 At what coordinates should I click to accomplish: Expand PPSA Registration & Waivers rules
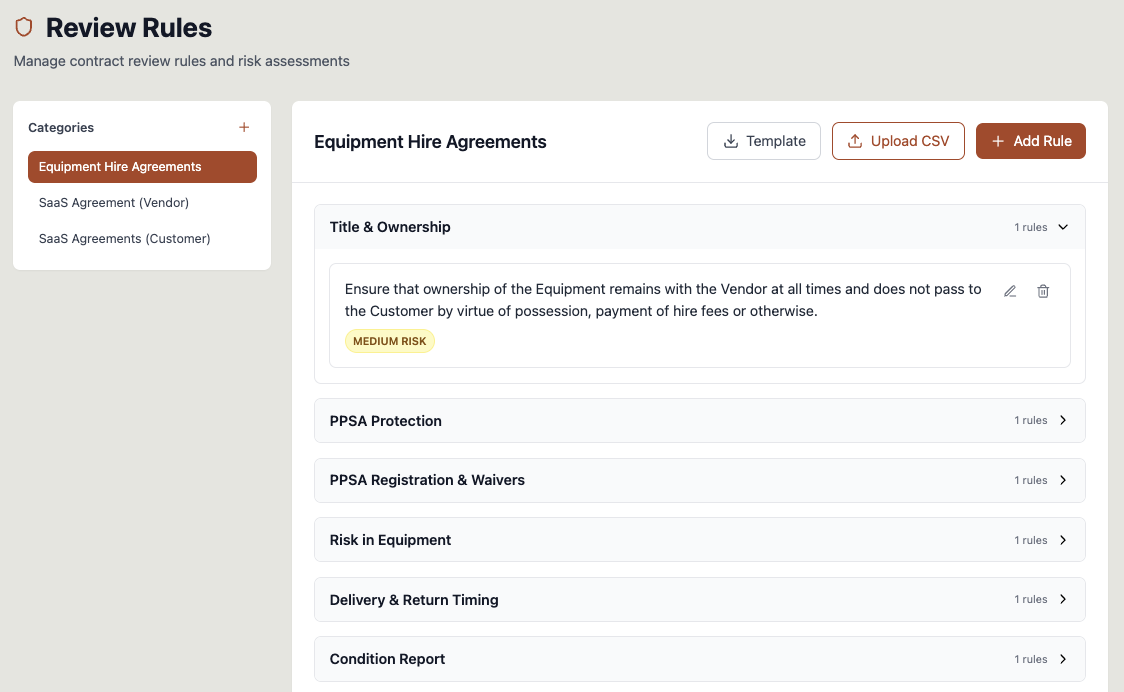pyautogui.click(x=1063, y=480)
